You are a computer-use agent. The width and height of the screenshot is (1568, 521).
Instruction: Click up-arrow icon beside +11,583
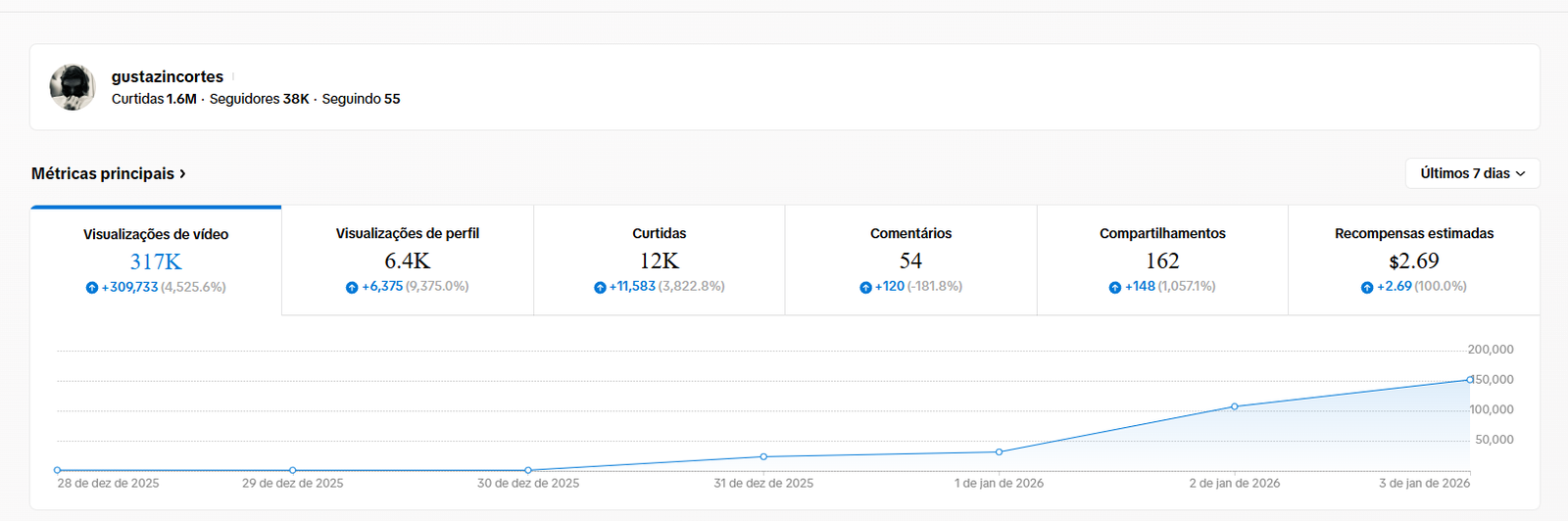pos(600,287)
